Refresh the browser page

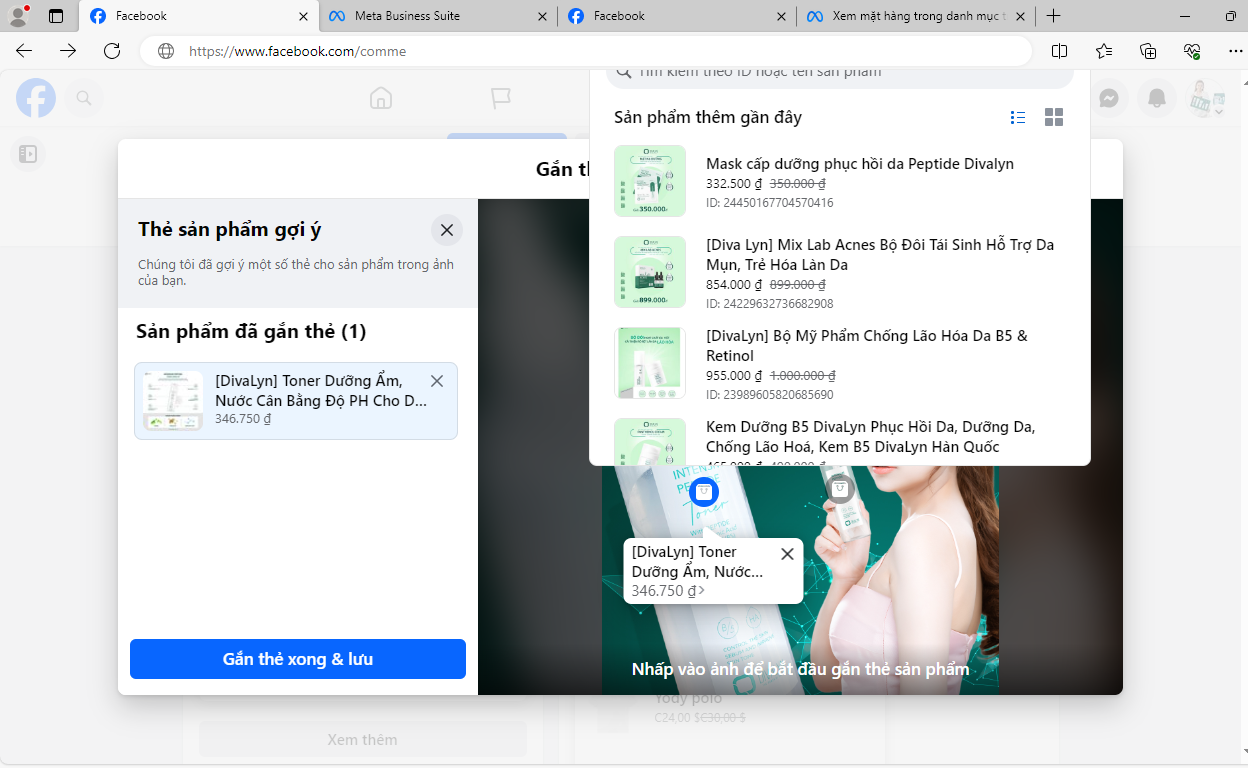point(112,51)
